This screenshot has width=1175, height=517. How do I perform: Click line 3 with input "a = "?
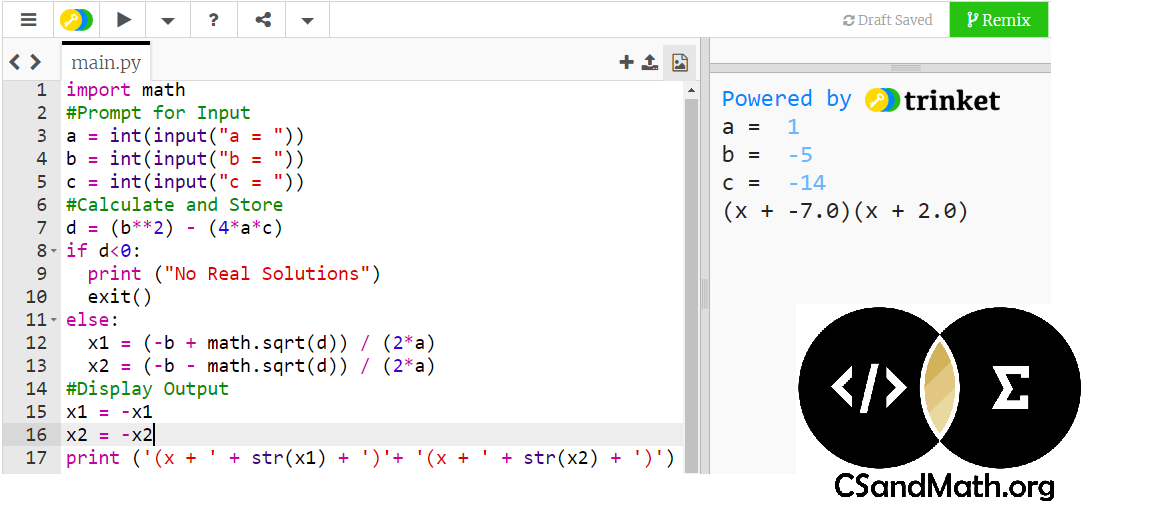(185, 136)
